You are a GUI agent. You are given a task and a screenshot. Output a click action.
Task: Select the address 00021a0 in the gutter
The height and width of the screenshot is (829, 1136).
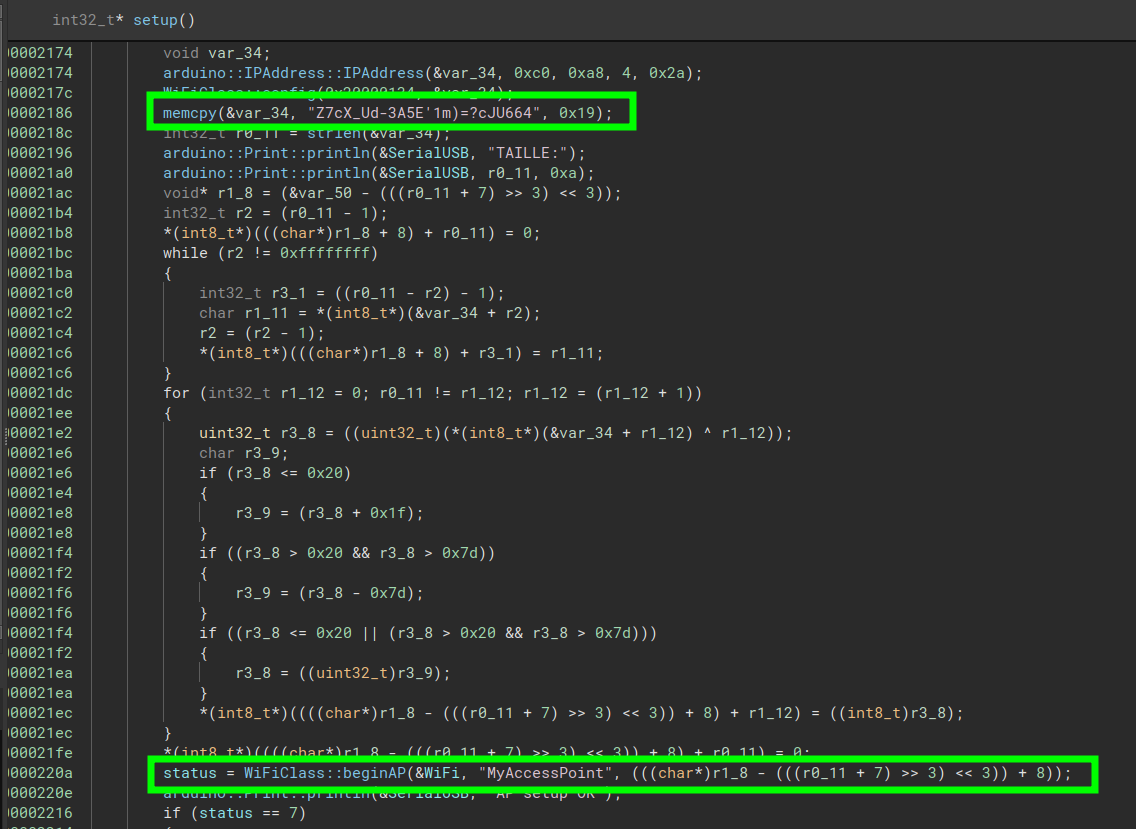[x=41, y=173]
